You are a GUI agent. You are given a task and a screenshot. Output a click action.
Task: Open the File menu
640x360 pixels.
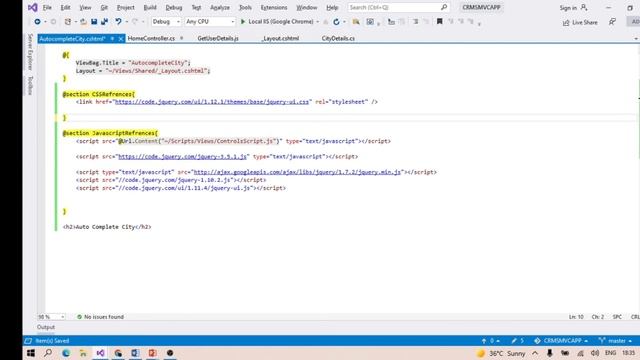click(x=47, y=7)
